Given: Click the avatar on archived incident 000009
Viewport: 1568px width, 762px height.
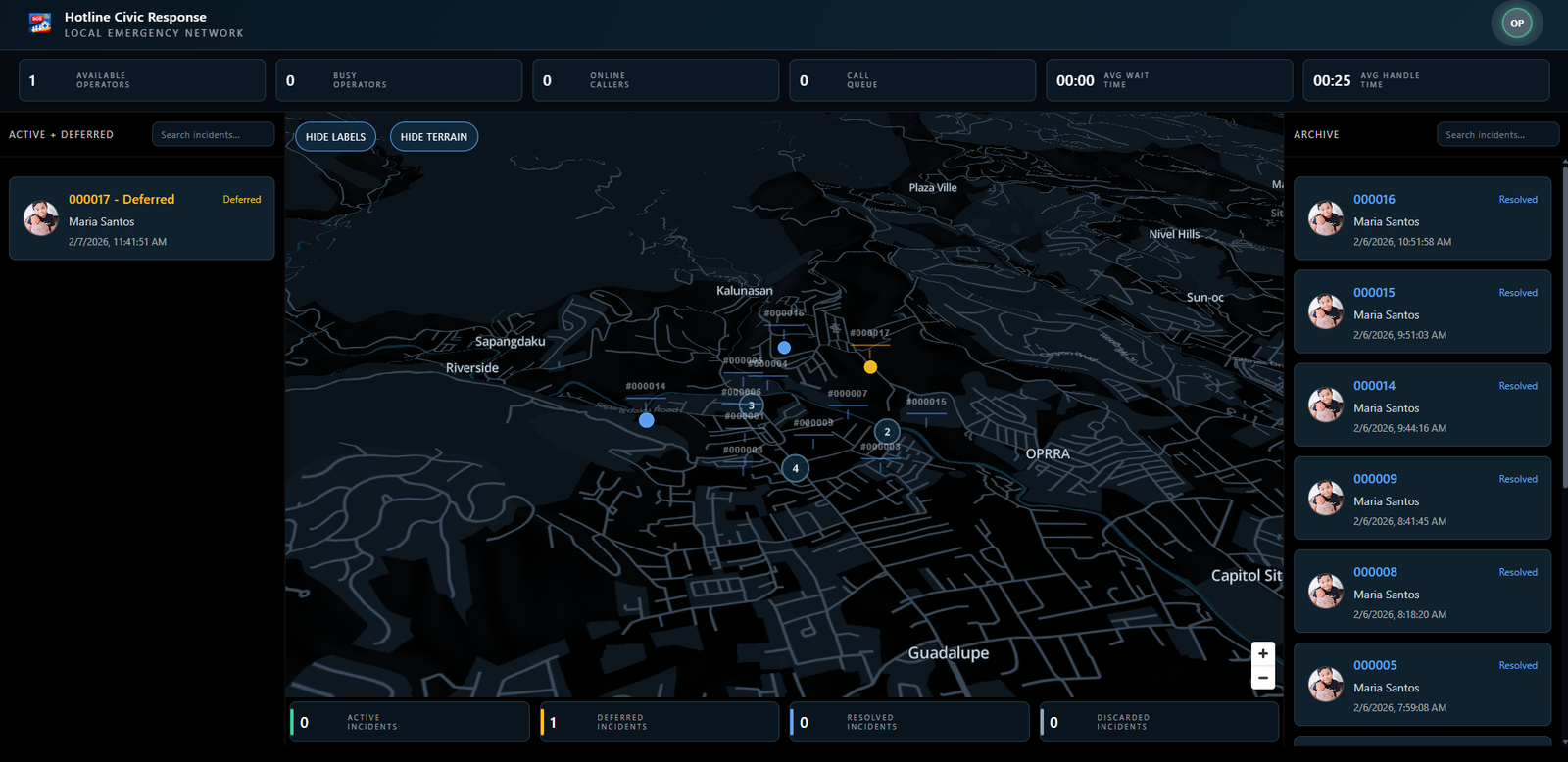Looking at the screenshot, I should click(1326, 498).
